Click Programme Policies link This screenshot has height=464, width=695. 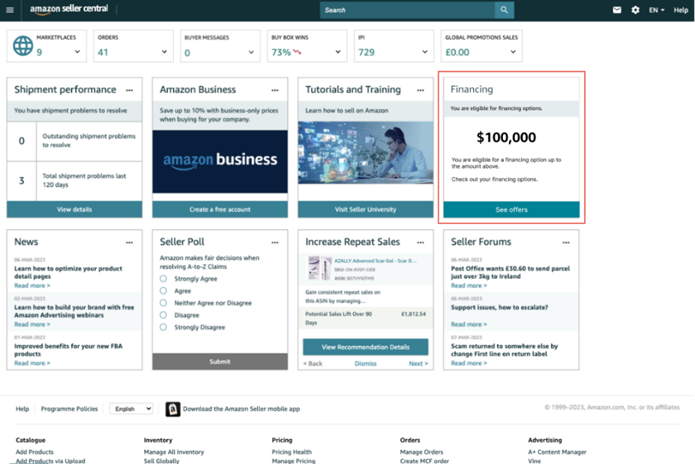[69, 409]
